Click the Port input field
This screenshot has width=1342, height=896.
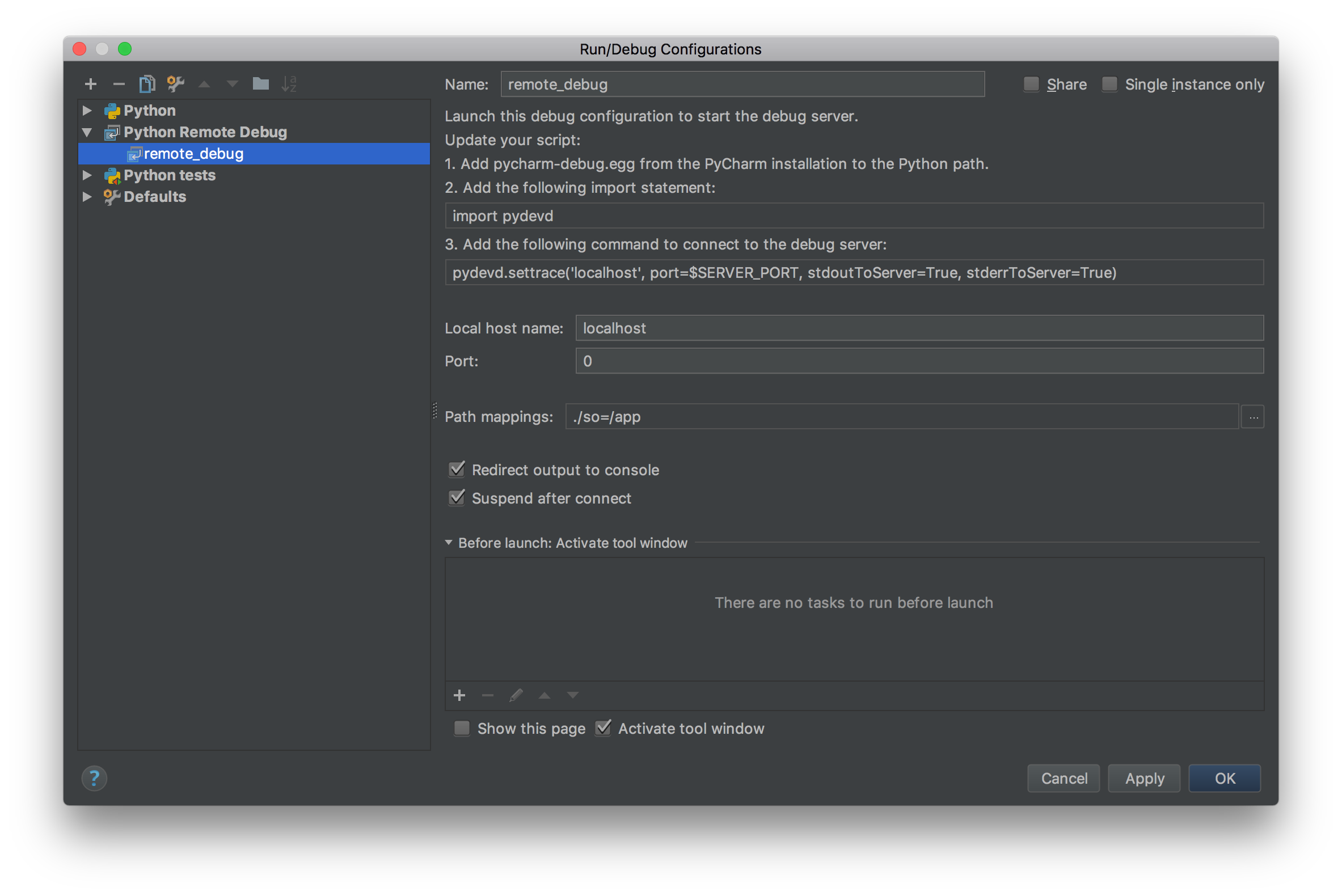(920, 359)
